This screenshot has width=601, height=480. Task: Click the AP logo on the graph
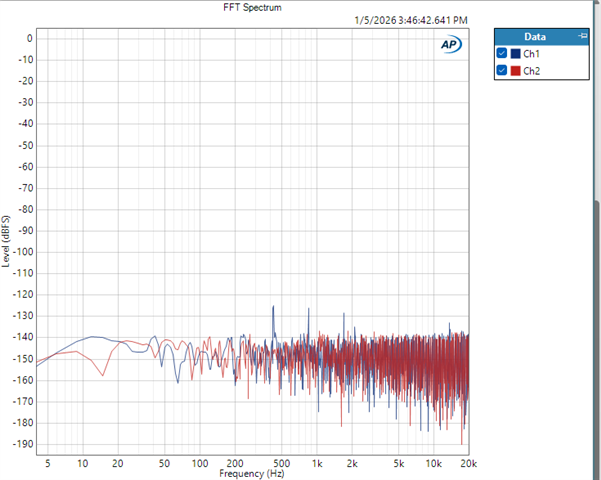pyautogui.click(x=451, y=44)
